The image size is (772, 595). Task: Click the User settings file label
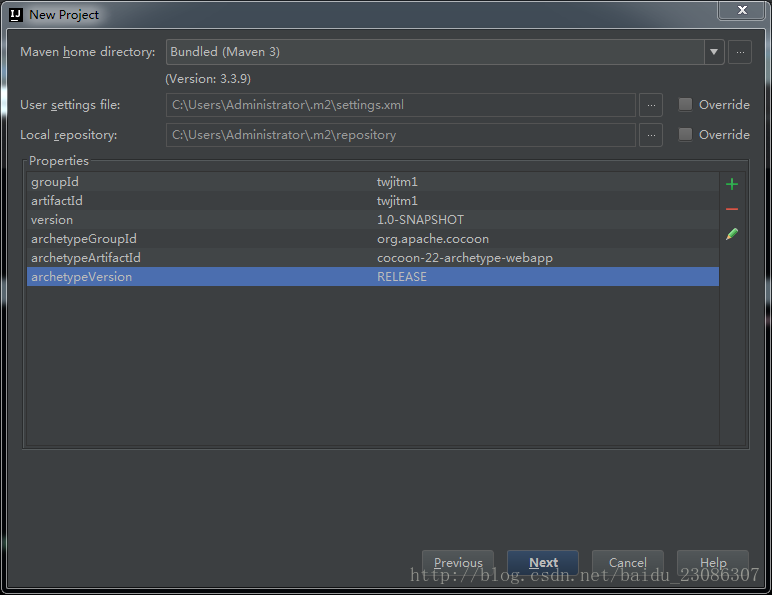point(70,105)
